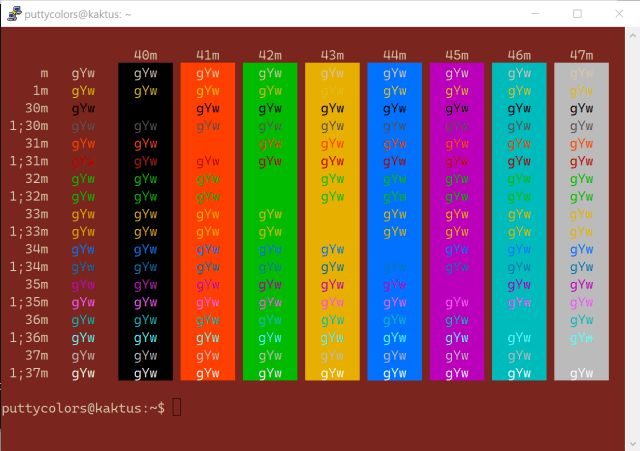
Task: Click the 1;31m row label
Action: coord(29,161)
